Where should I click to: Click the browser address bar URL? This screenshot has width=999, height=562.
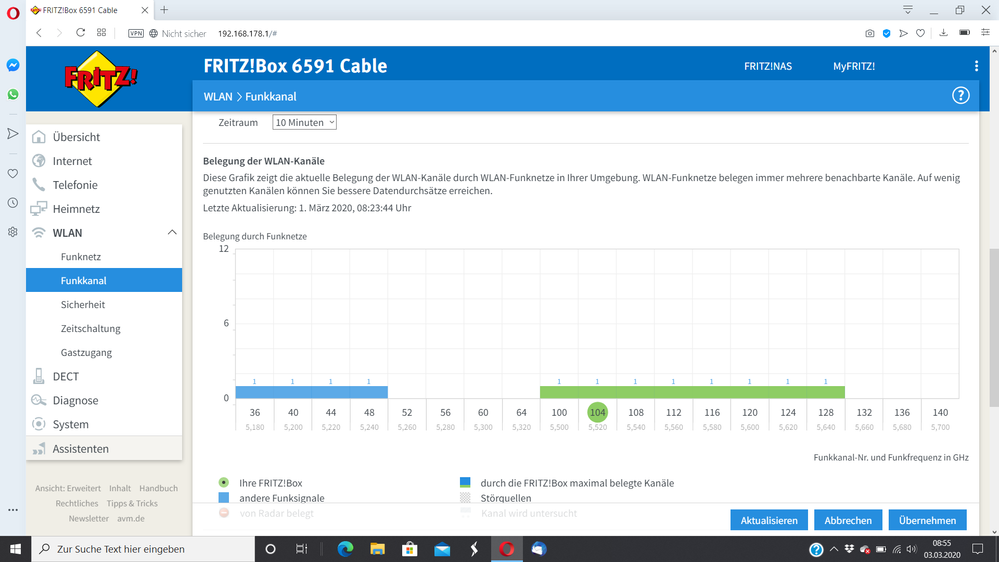coord(247,33)
